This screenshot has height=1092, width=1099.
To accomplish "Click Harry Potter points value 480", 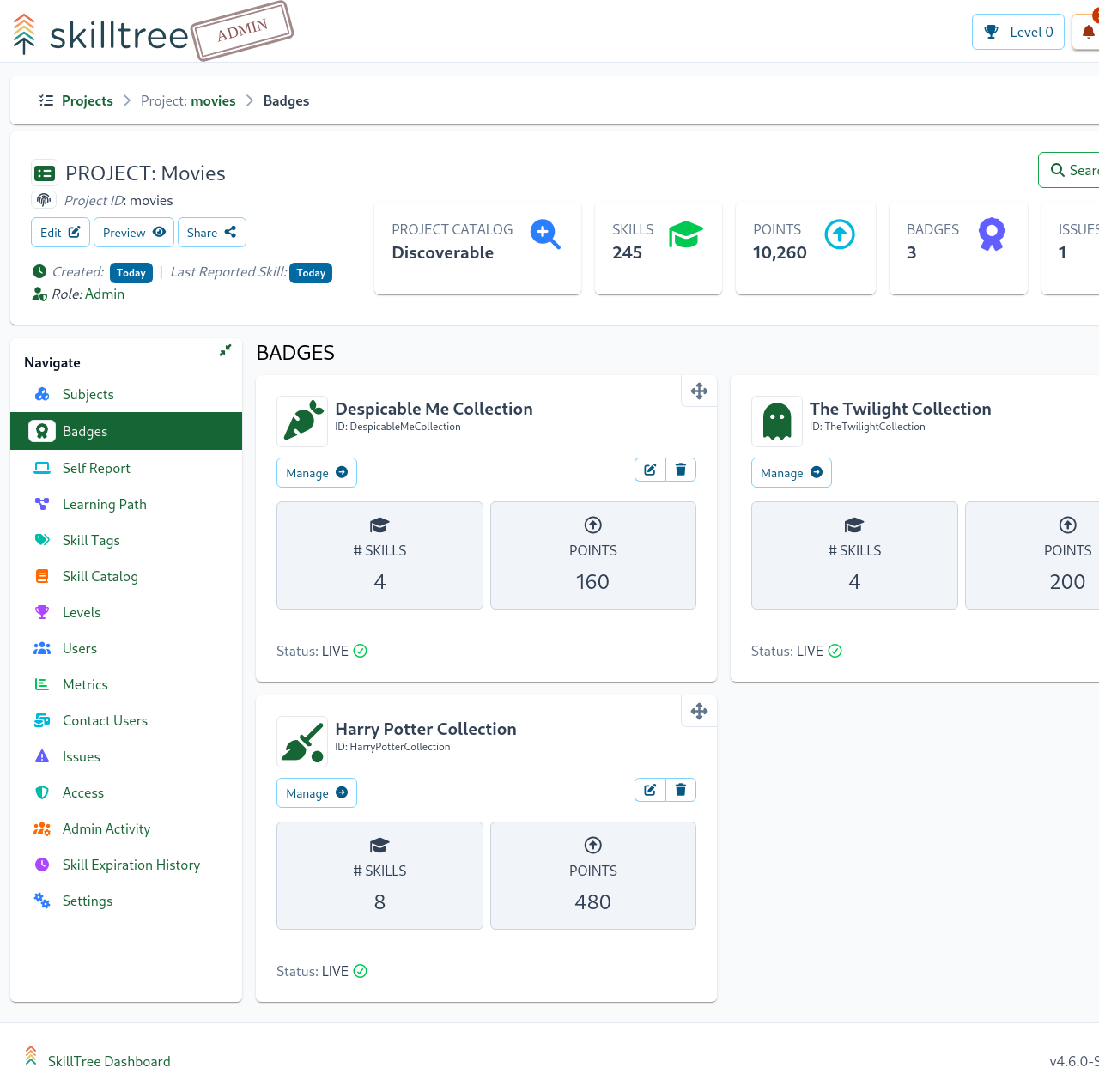I will click(592, 902).
